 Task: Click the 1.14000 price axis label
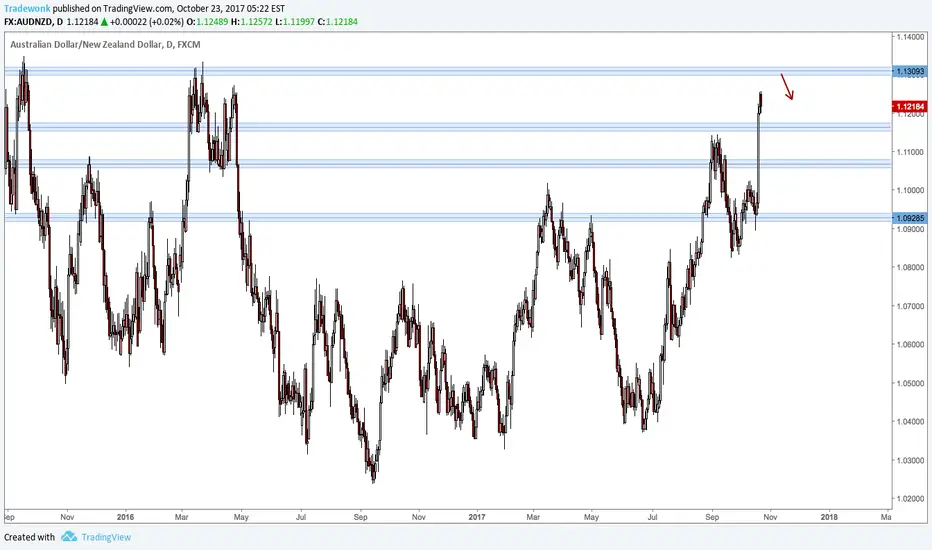click(911, 37)
